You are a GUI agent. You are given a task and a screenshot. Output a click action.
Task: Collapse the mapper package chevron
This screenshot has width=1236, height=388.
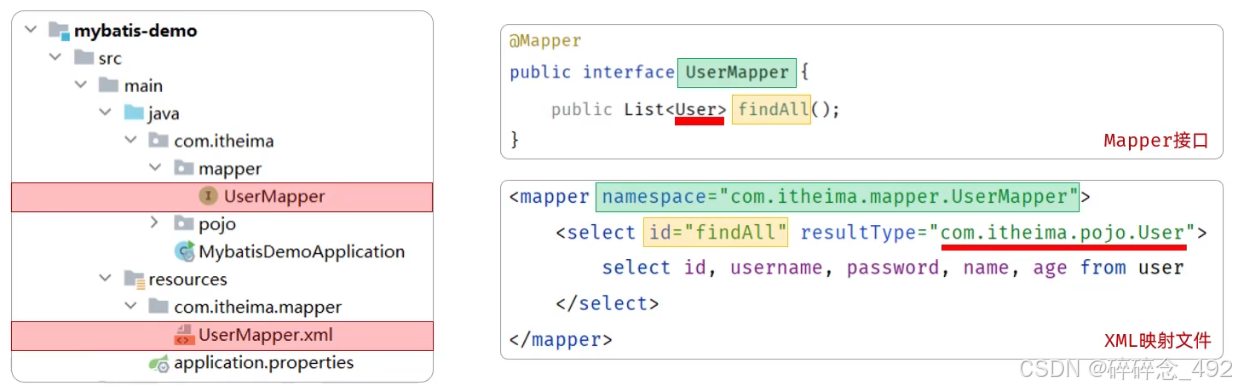click(155, 169)
